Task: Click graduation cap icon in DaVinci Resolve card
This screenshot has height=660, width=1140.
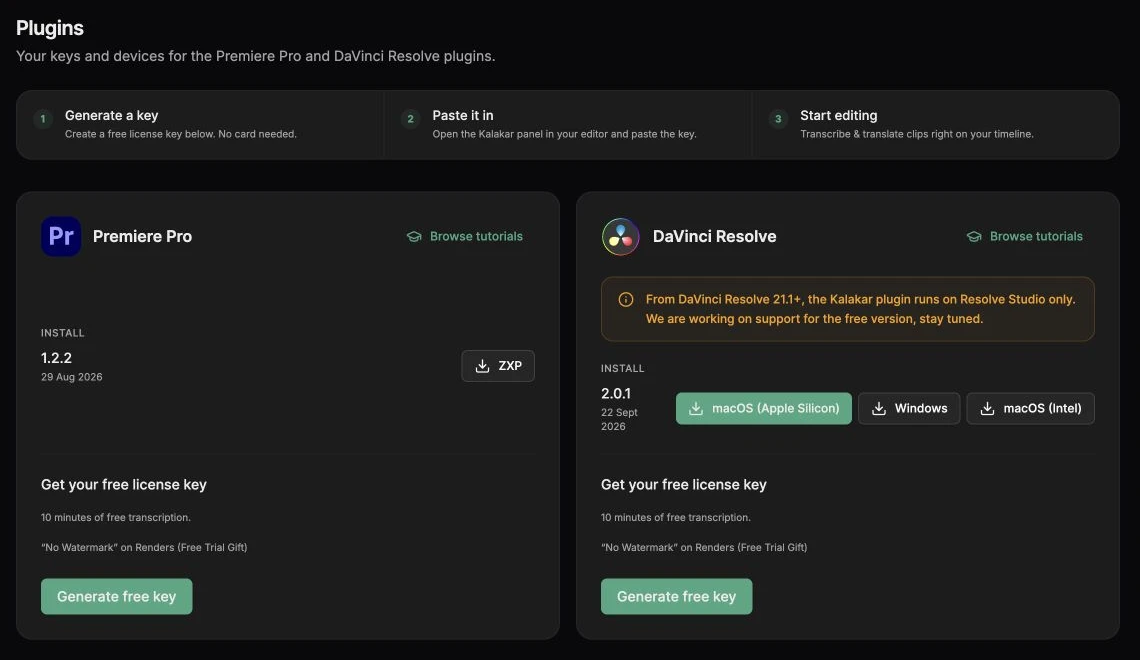Action: pos(974,236)
